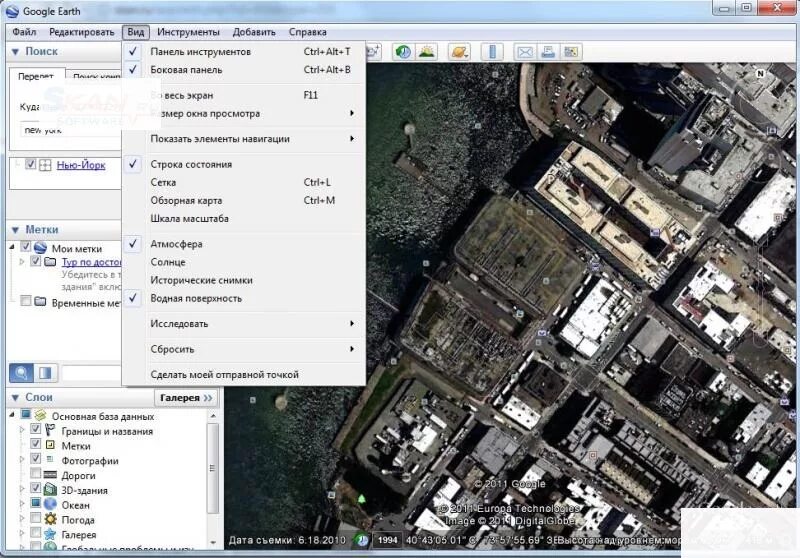Image resolution: width=800 pixels, height=558 pixels.
Task: Open the planet switcher toolbar icon
Action: 459,52
